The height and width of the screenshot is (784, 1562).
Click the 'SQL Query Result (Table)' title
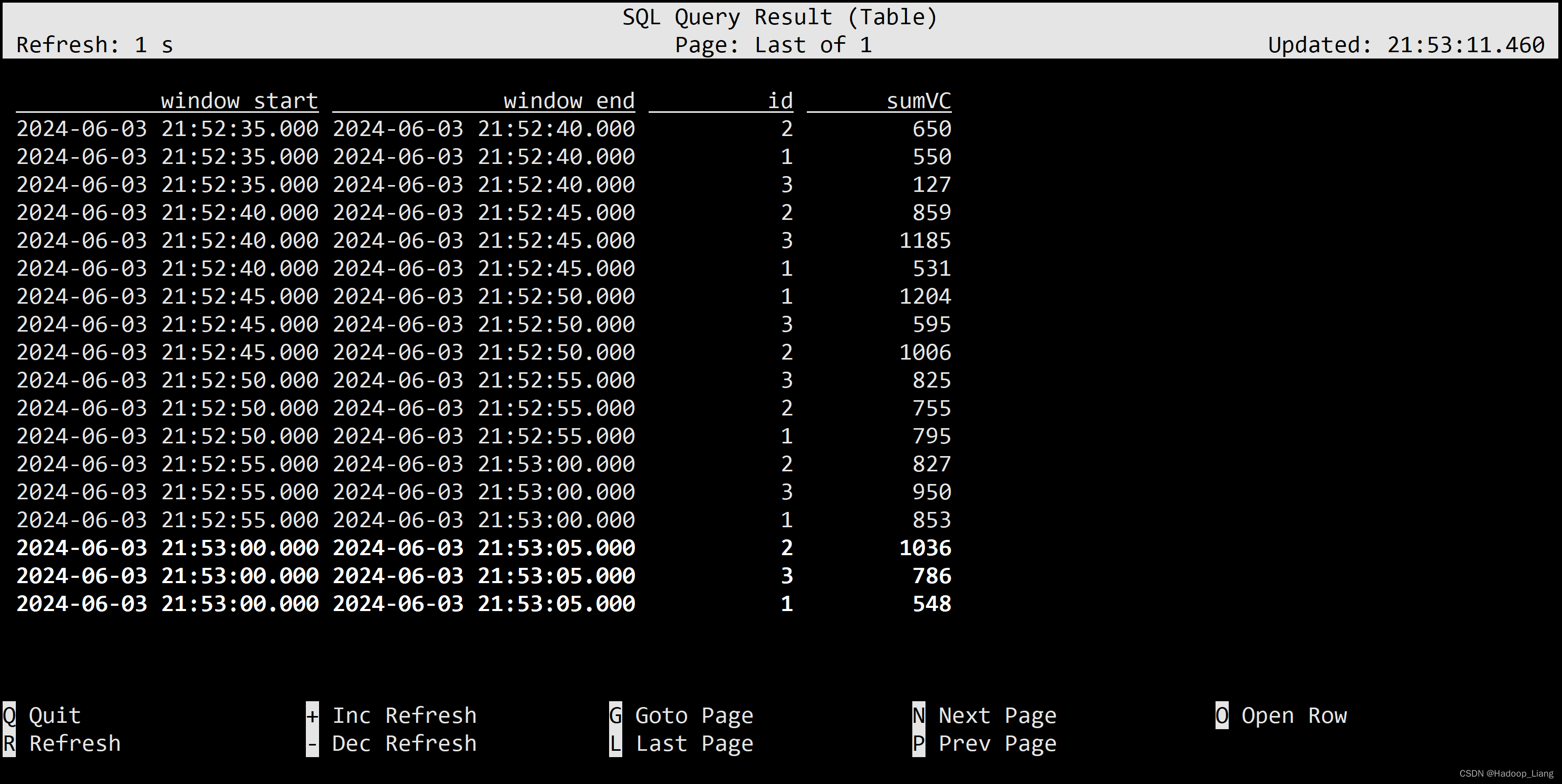click(780, 17)
